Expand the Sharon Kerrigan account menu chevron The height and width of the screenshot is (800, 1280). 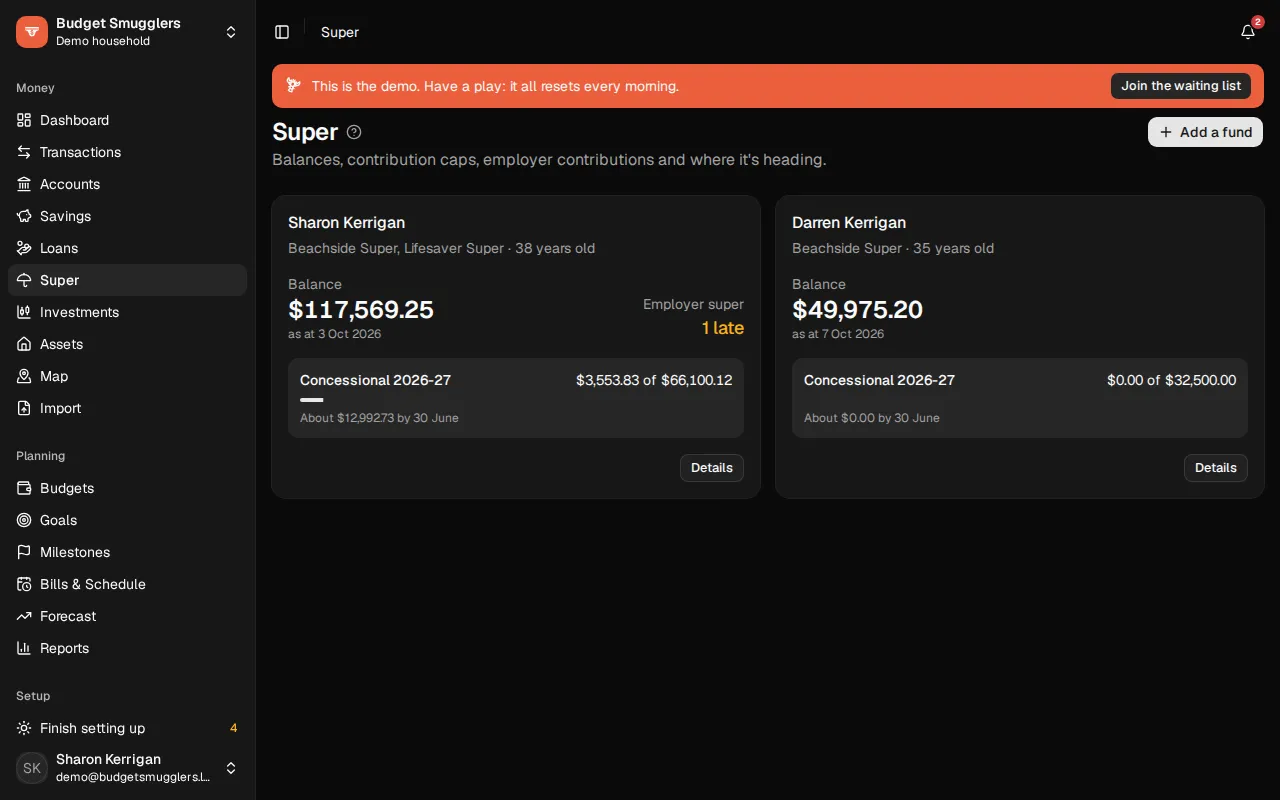pos(231,768)
